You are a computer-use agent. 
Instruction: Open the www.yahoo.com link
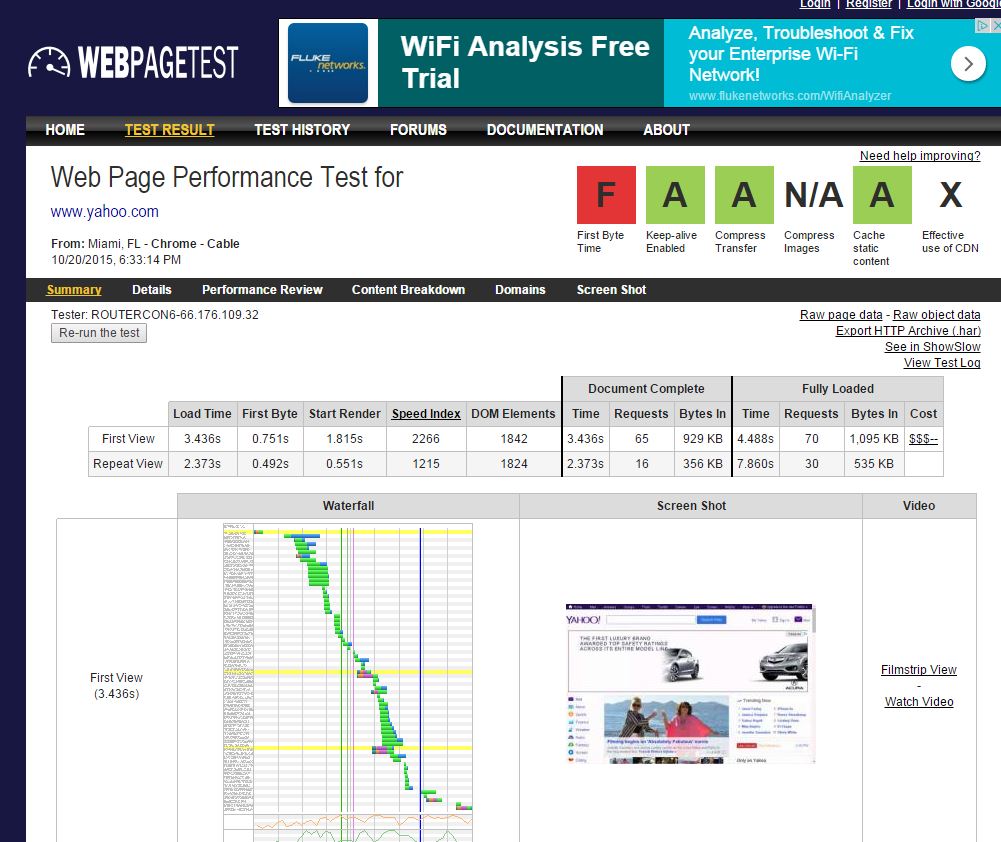pyautogui.click(x=105, y=211)
